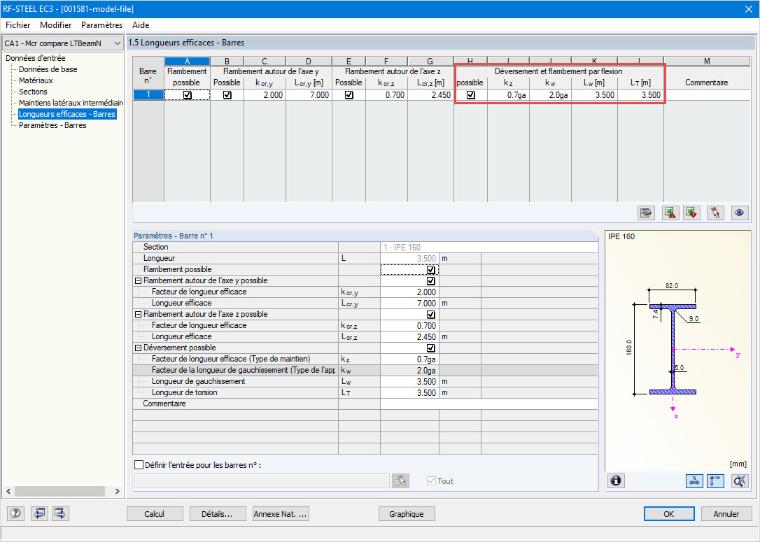760x542 pixels.
Task: Click the member numbers input field
Action: [262, 481]
